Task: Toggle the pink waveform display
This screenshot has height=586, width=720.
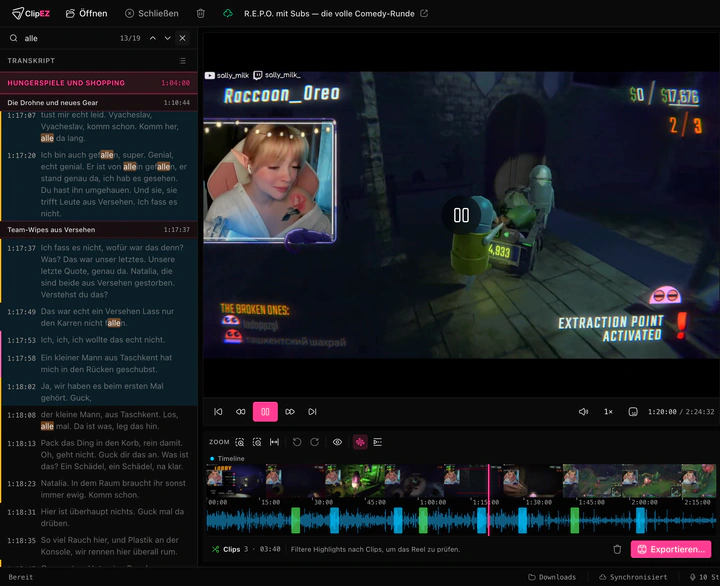Action: pyautogui.click(x=360, y=442)
